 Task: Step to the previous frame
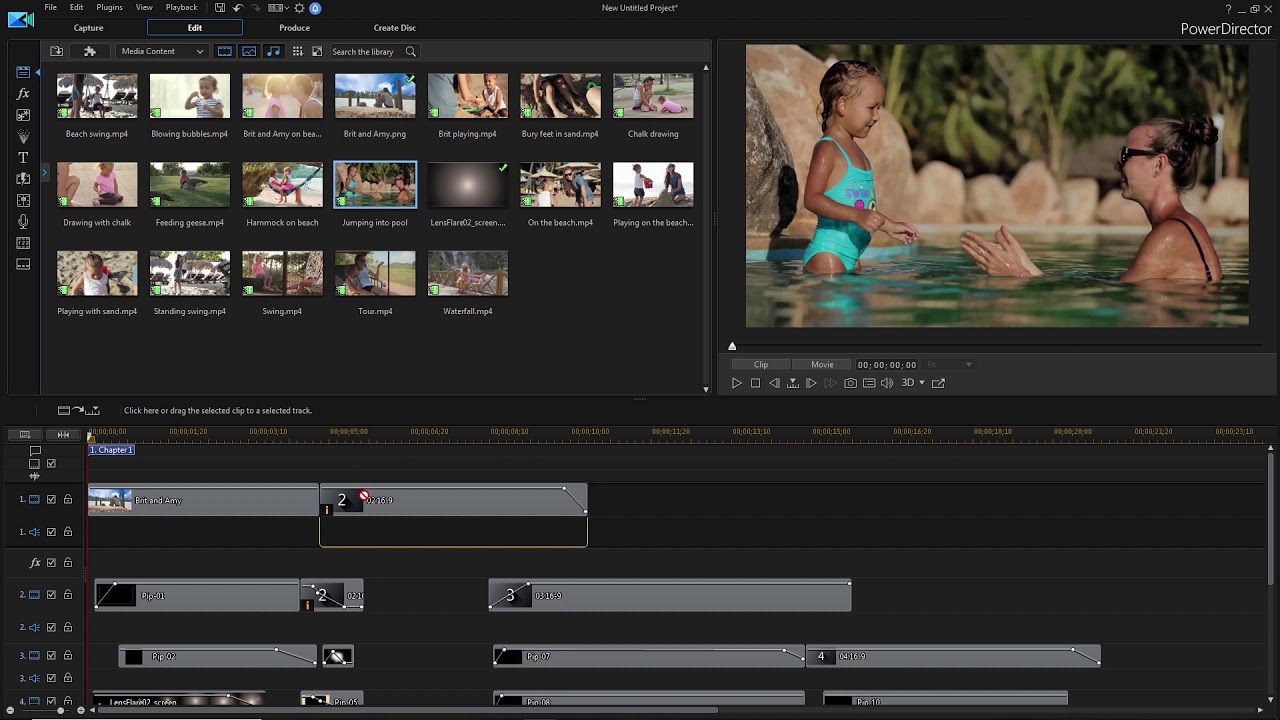(x=774, y=383)
